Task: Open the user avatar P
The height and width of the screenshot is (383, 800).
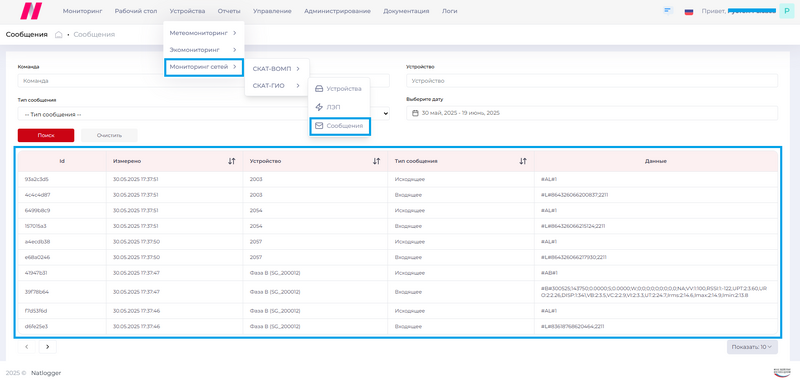Action: [x=786, y=11]
